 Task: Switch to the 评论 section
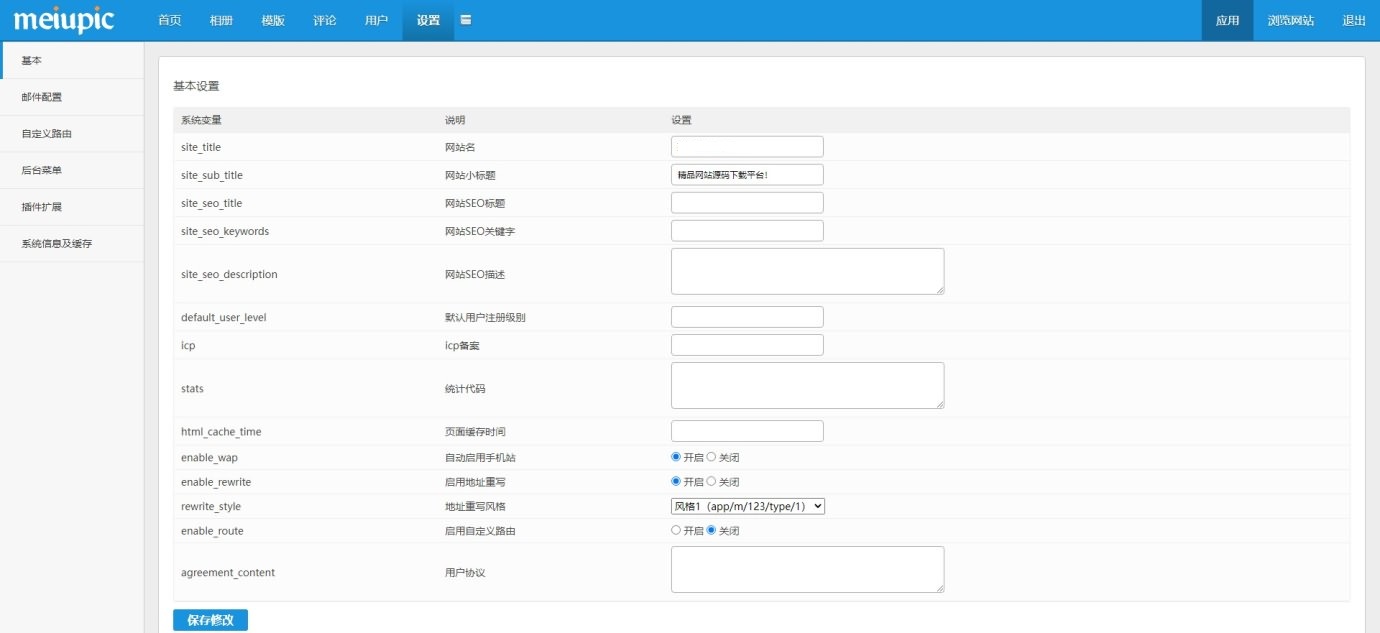[325, 20]
